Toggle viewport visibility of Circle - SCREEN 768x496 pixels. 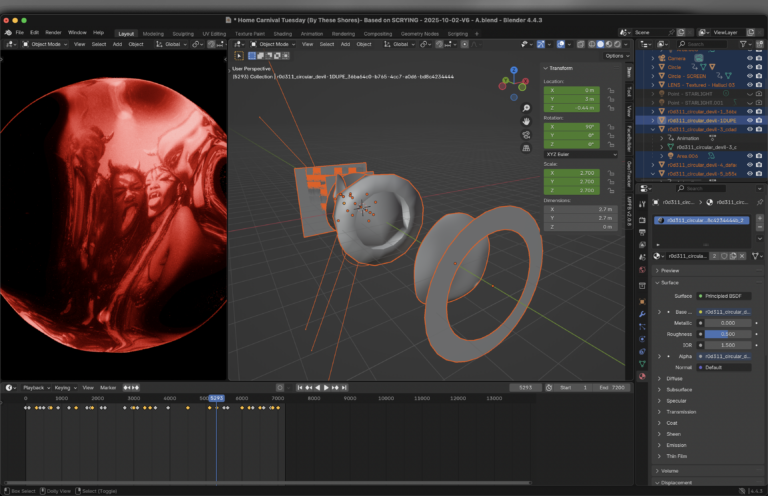[749, 76]
